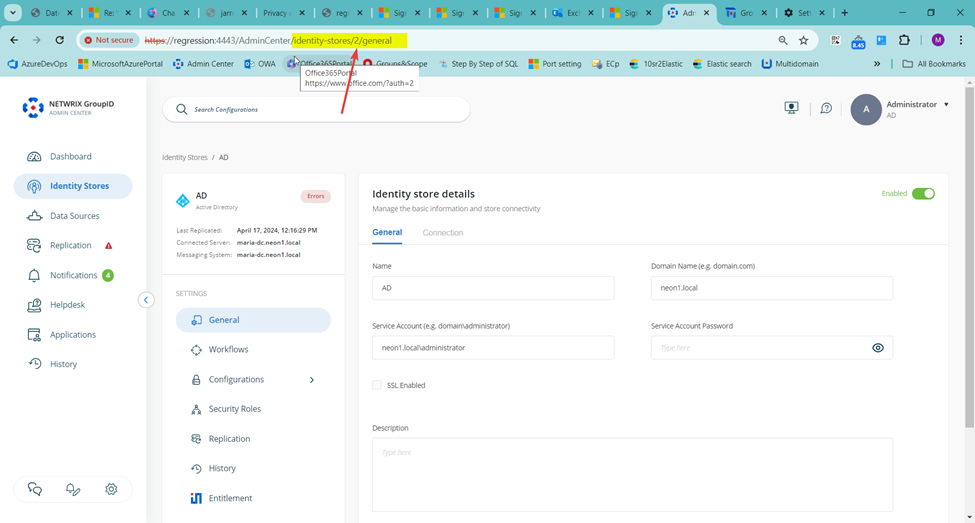The width and height of the screenshot is (975, 523).
Task: Collapse the sidebar with the chevron button
Action: coord(146,300)
